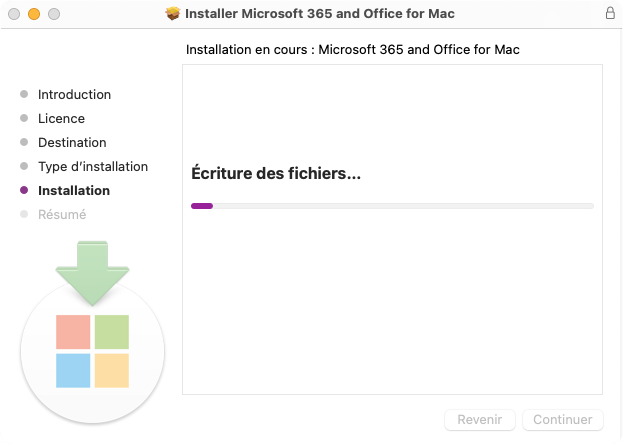
Task: Select the Type d'installation step
Action: coord(93,167)
